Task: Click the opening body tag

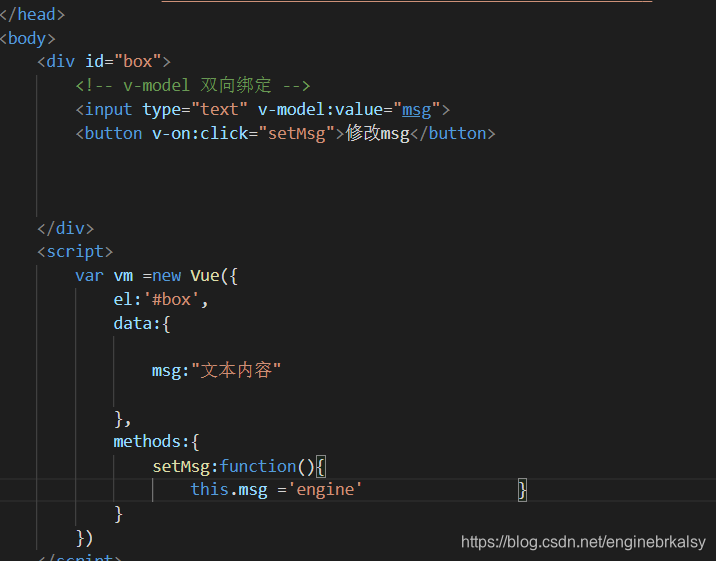Action: (x=27, y=38)
